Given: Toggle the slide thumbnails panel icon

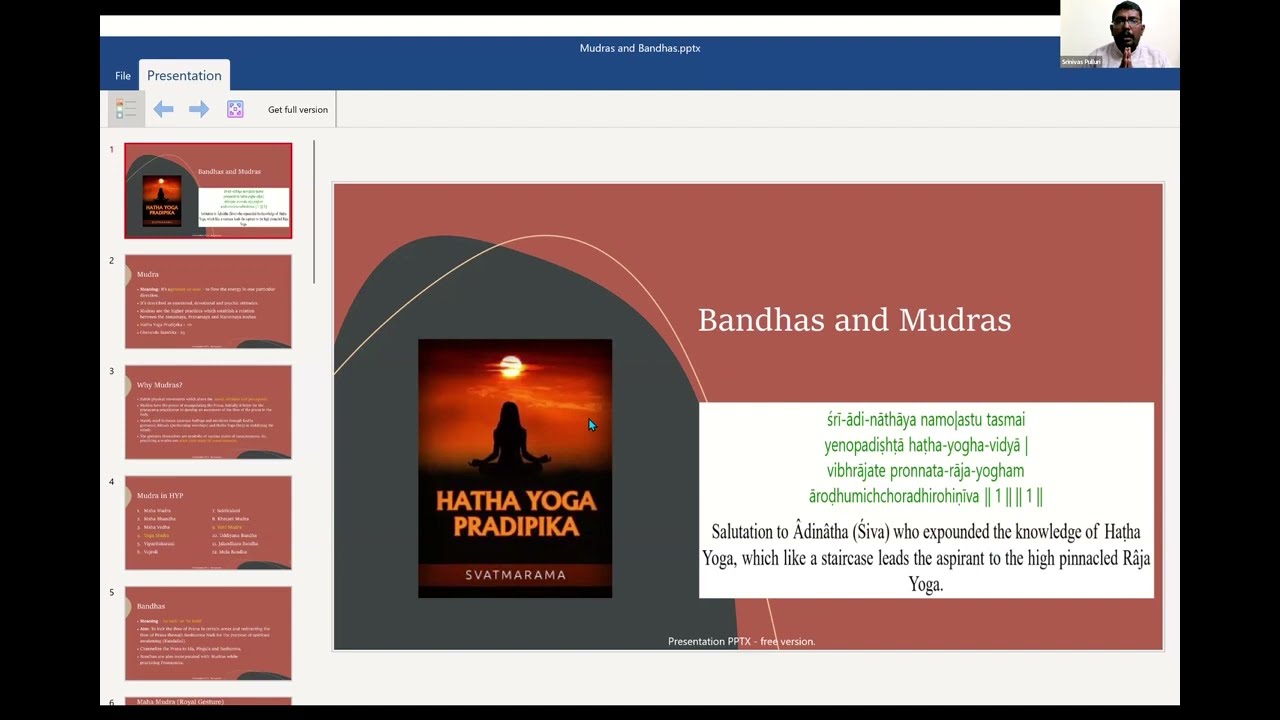Looking at the screenshot, I should pyautogui.click(x=126, y=109).
